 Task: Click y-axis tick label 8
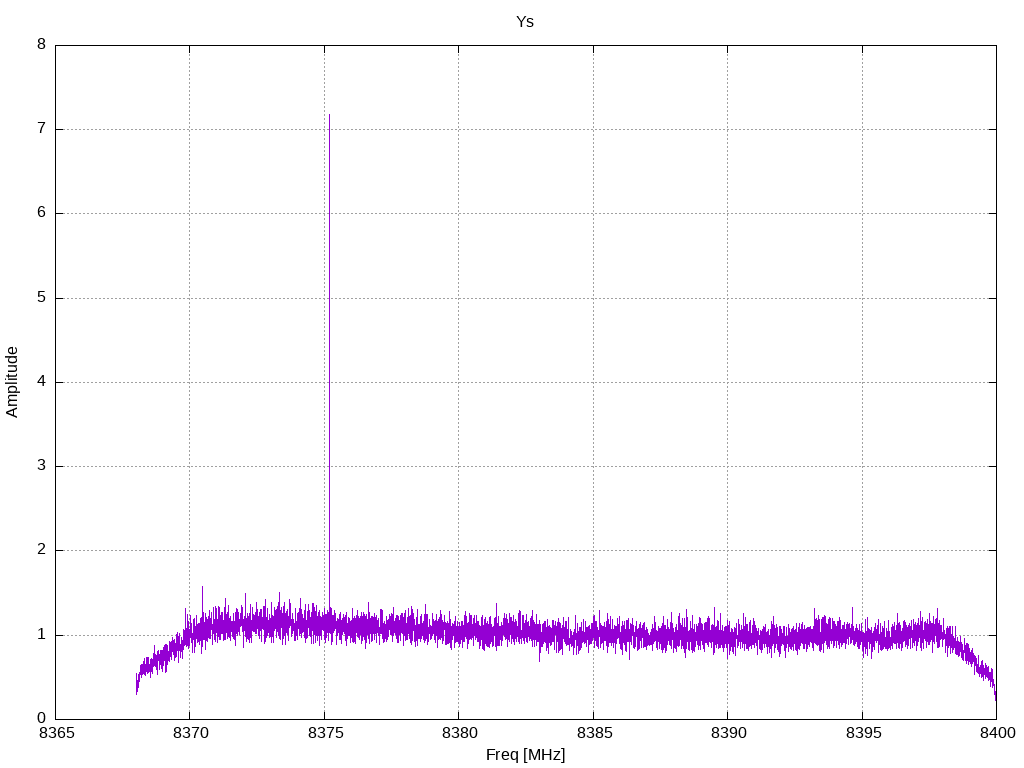tap(42, 44)
